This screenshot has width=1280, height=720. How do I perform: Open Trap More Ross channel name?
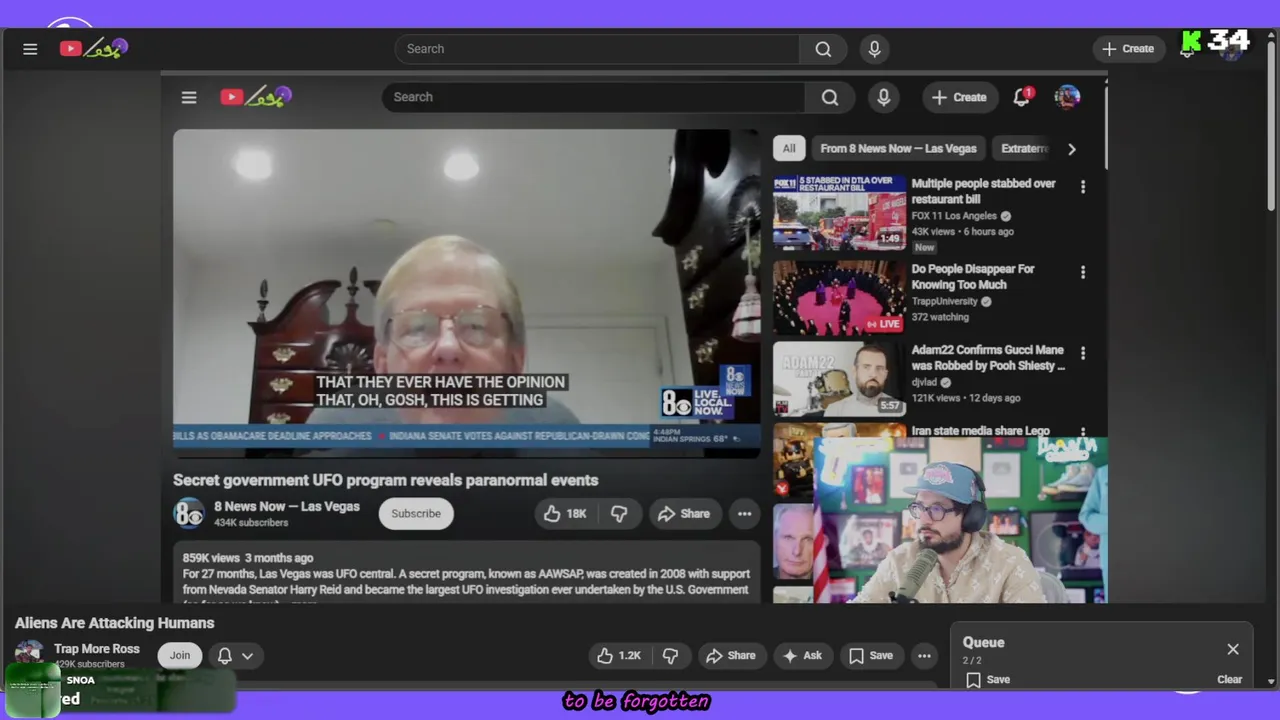97,649
